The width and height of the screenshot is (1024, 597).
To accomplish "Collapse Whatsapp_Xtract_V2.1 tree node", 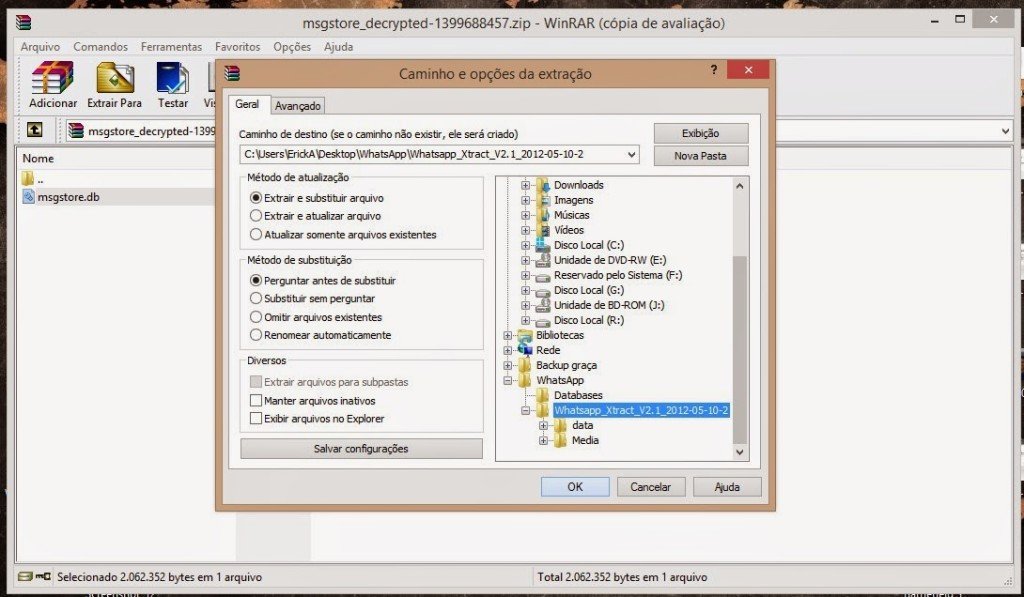I will (x=525, y=410).
